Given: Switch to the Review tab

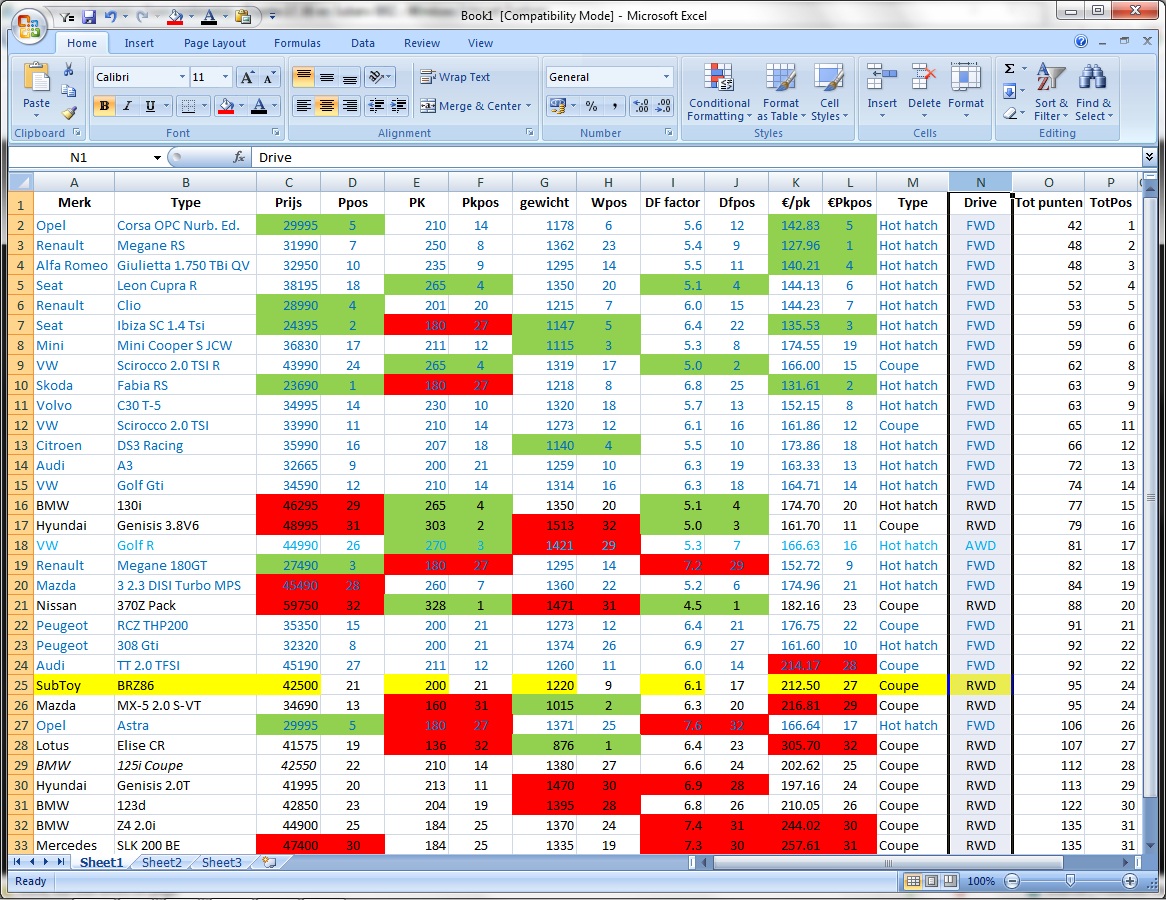Looking at the screenshot, I should 422,43.
